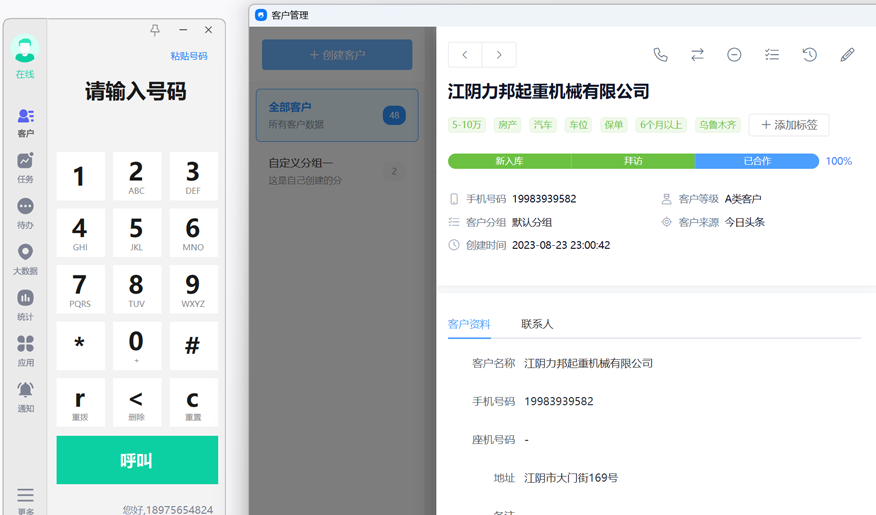Click the 客户管理 window app icon
Image resolution: width=876 pixels, height=515 pixels.
tap(261, 15)
